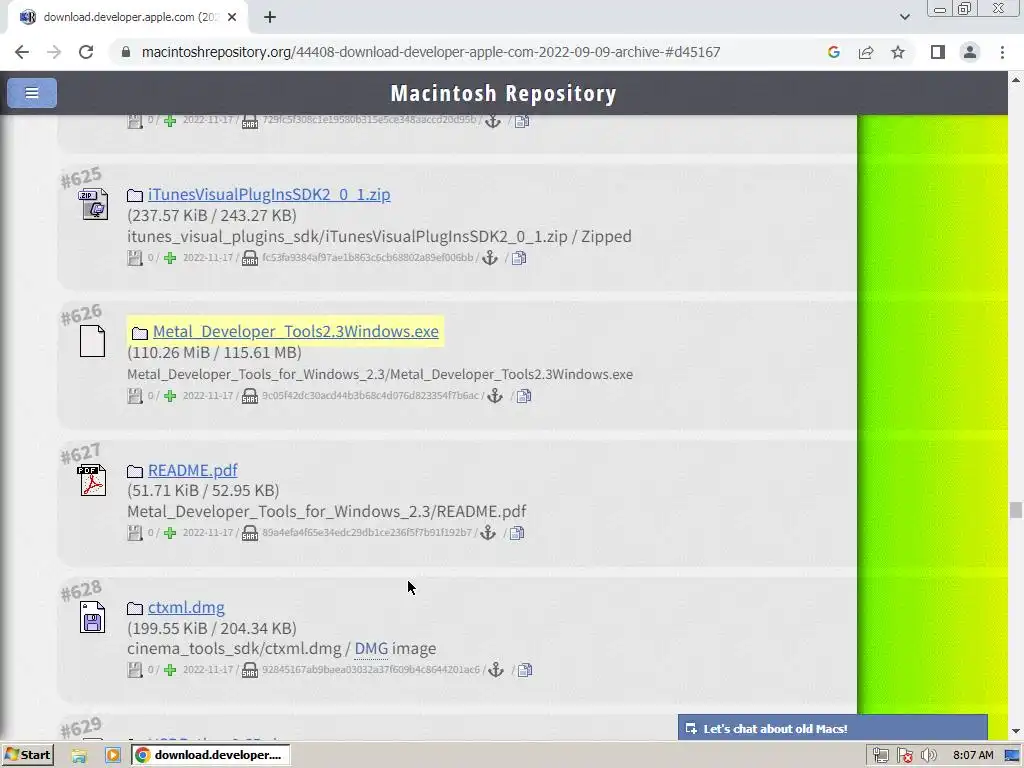
Task: Click the 8:07 AM taskbar clock
Action: (x=973, y=756)
